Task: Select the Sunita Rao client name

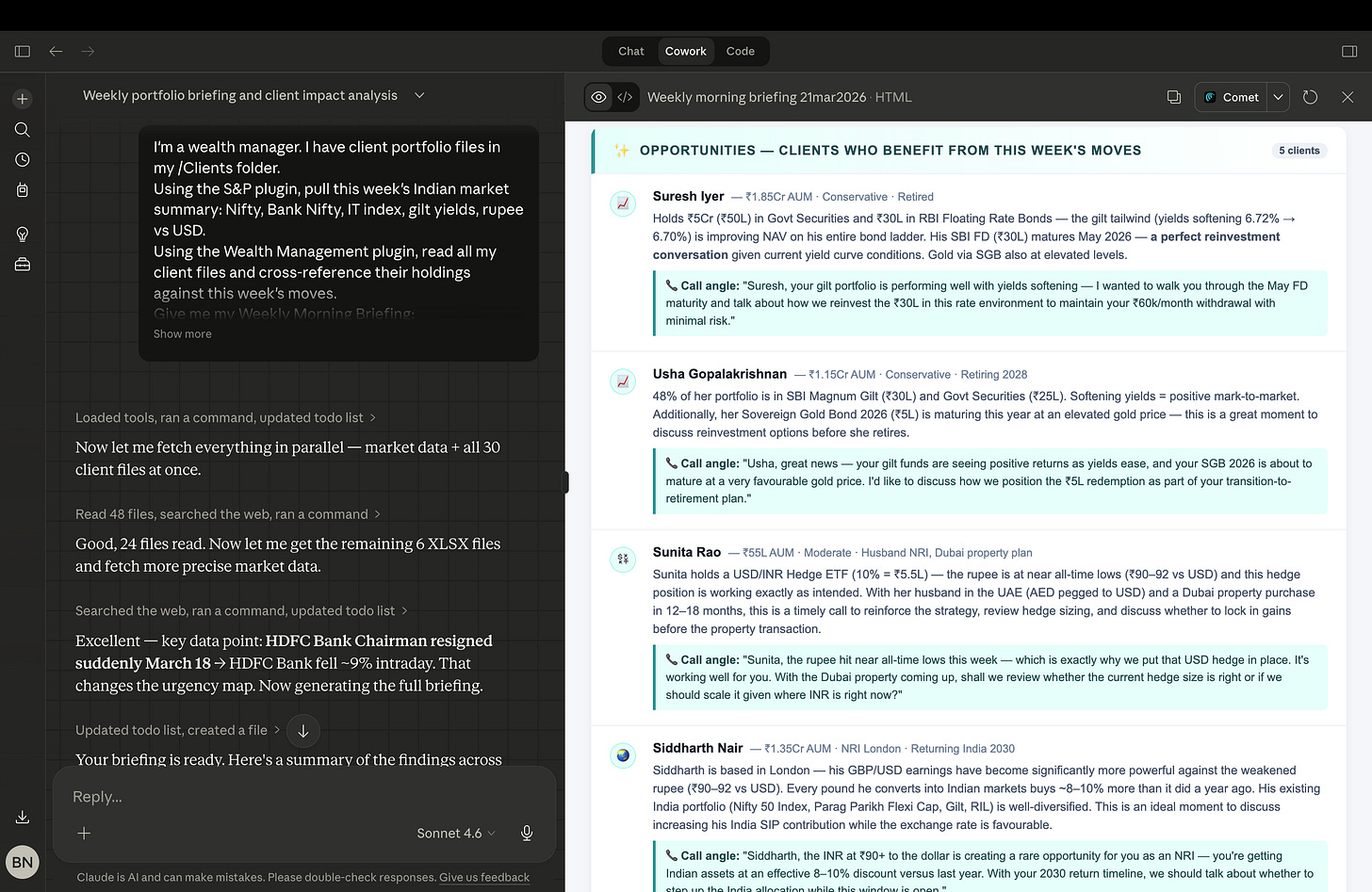Action: (x=687, y=552)
